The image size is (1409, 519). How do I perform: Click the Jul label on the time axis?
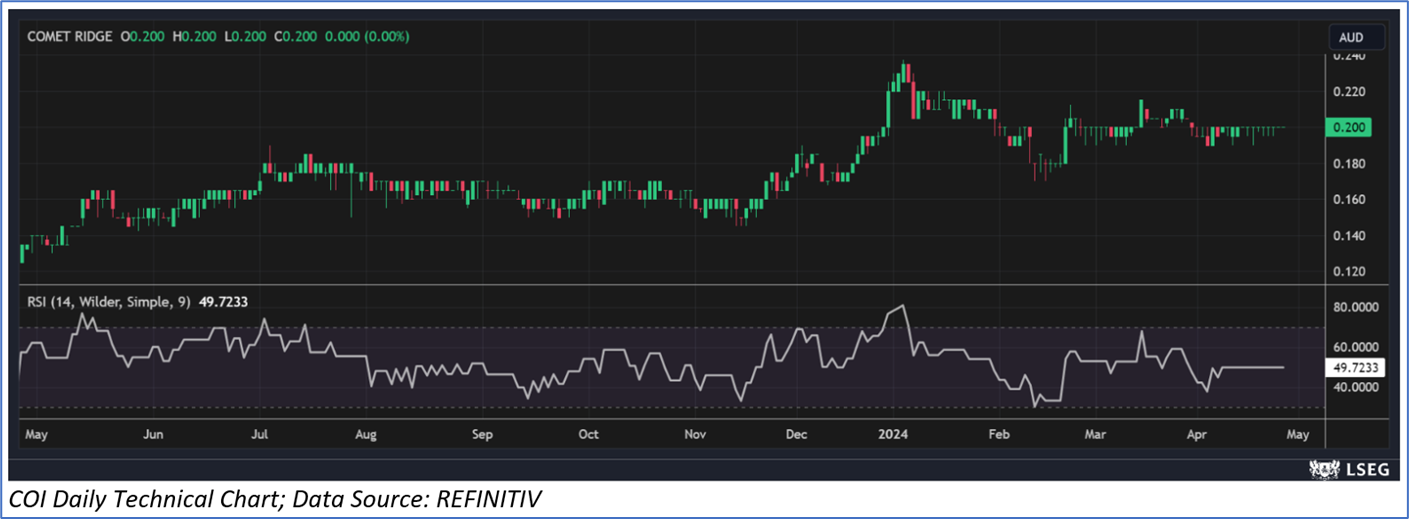click(260, 435)
